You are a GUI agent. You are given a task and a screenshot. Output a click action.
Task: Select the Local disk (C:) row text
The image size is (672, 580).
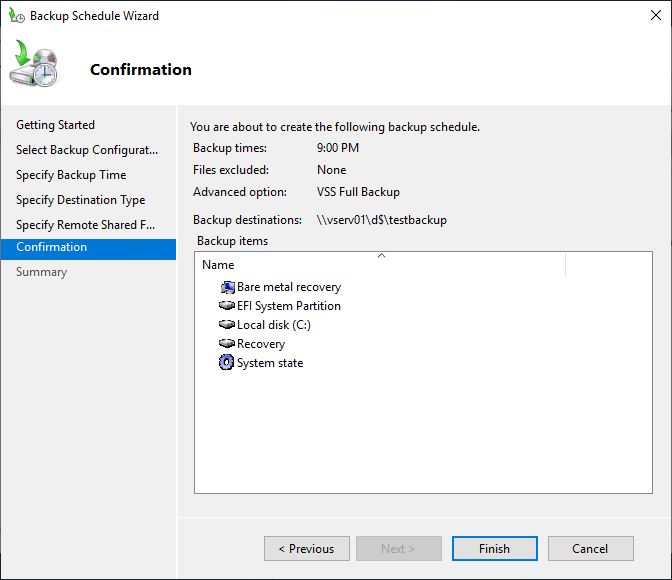click(274, 325)
